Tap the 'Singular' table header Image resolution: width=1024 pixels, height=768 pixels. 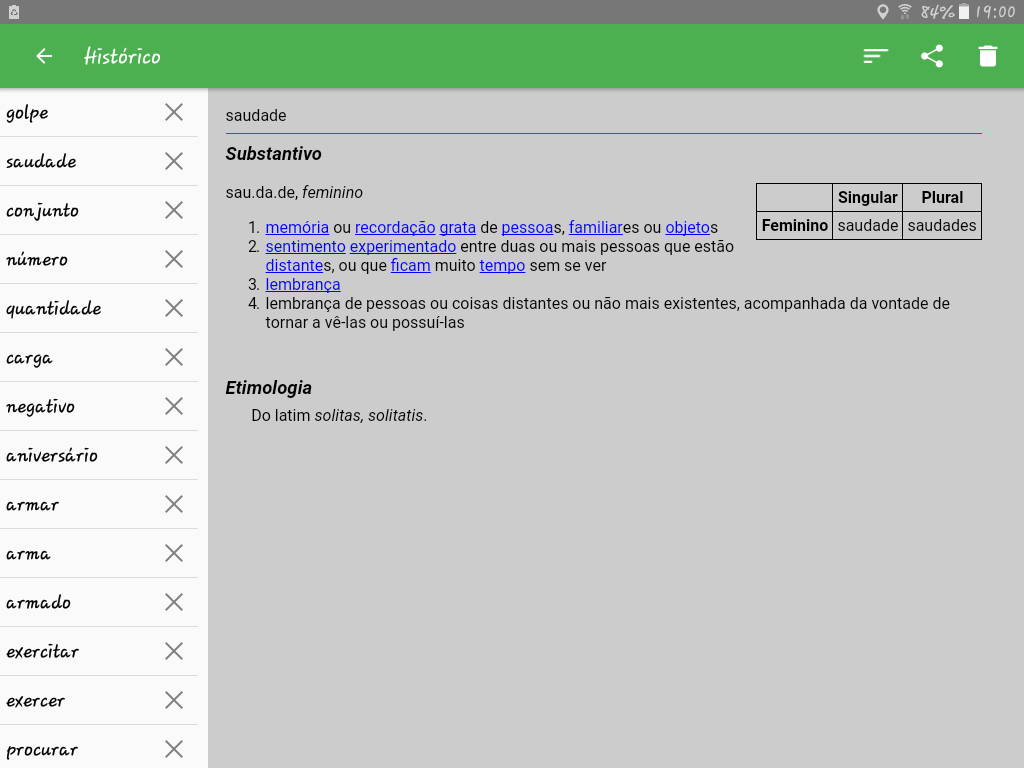[x=867, y=197]
